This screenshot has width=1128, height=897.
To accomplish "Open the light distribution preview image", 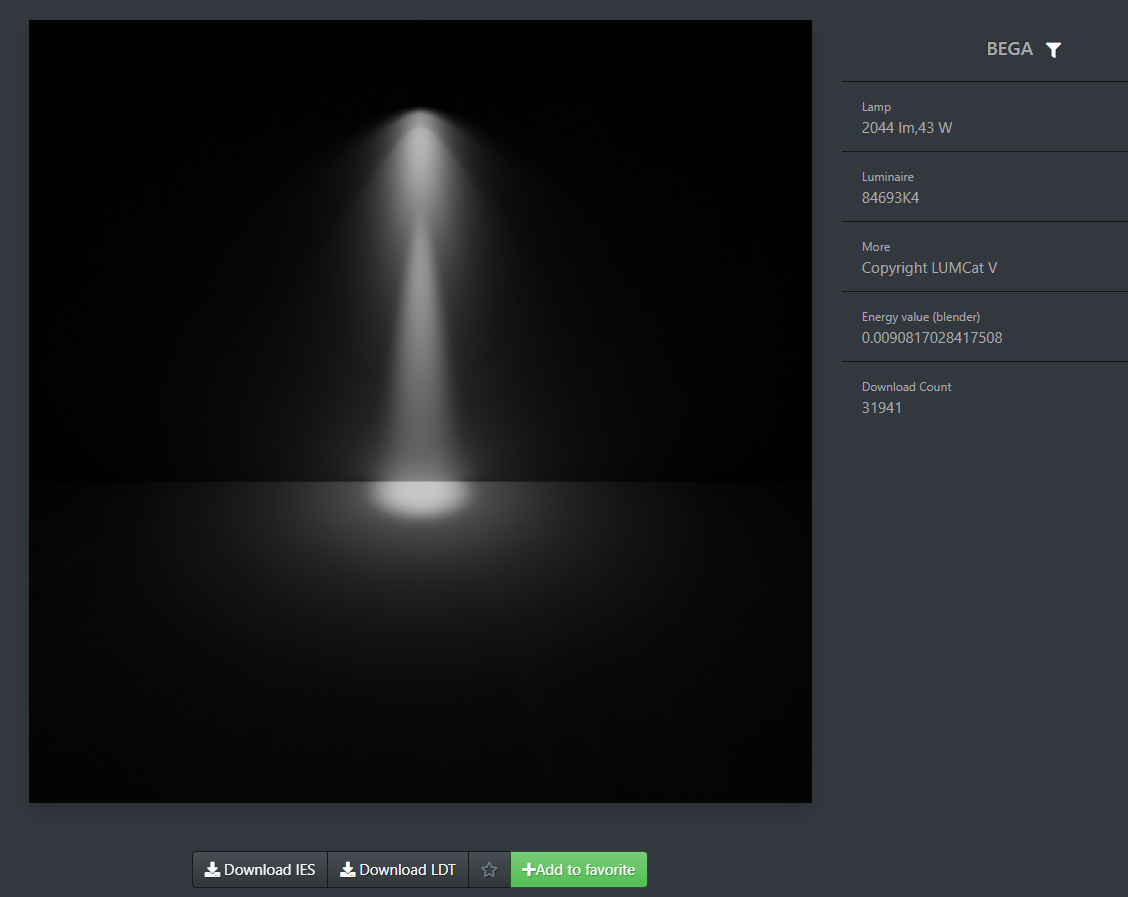I will point(420,411).
